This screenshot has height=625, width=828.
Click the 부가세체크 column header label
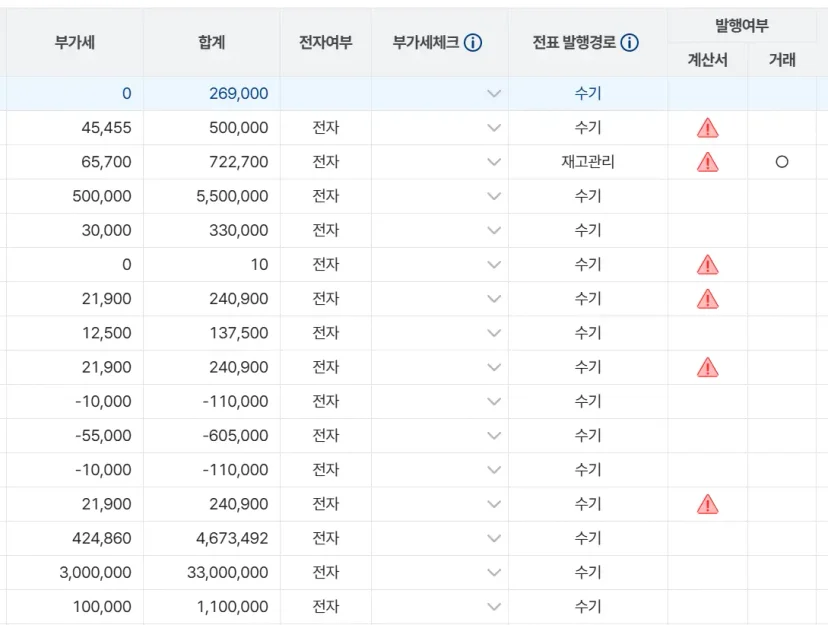(x=426, y=42)
